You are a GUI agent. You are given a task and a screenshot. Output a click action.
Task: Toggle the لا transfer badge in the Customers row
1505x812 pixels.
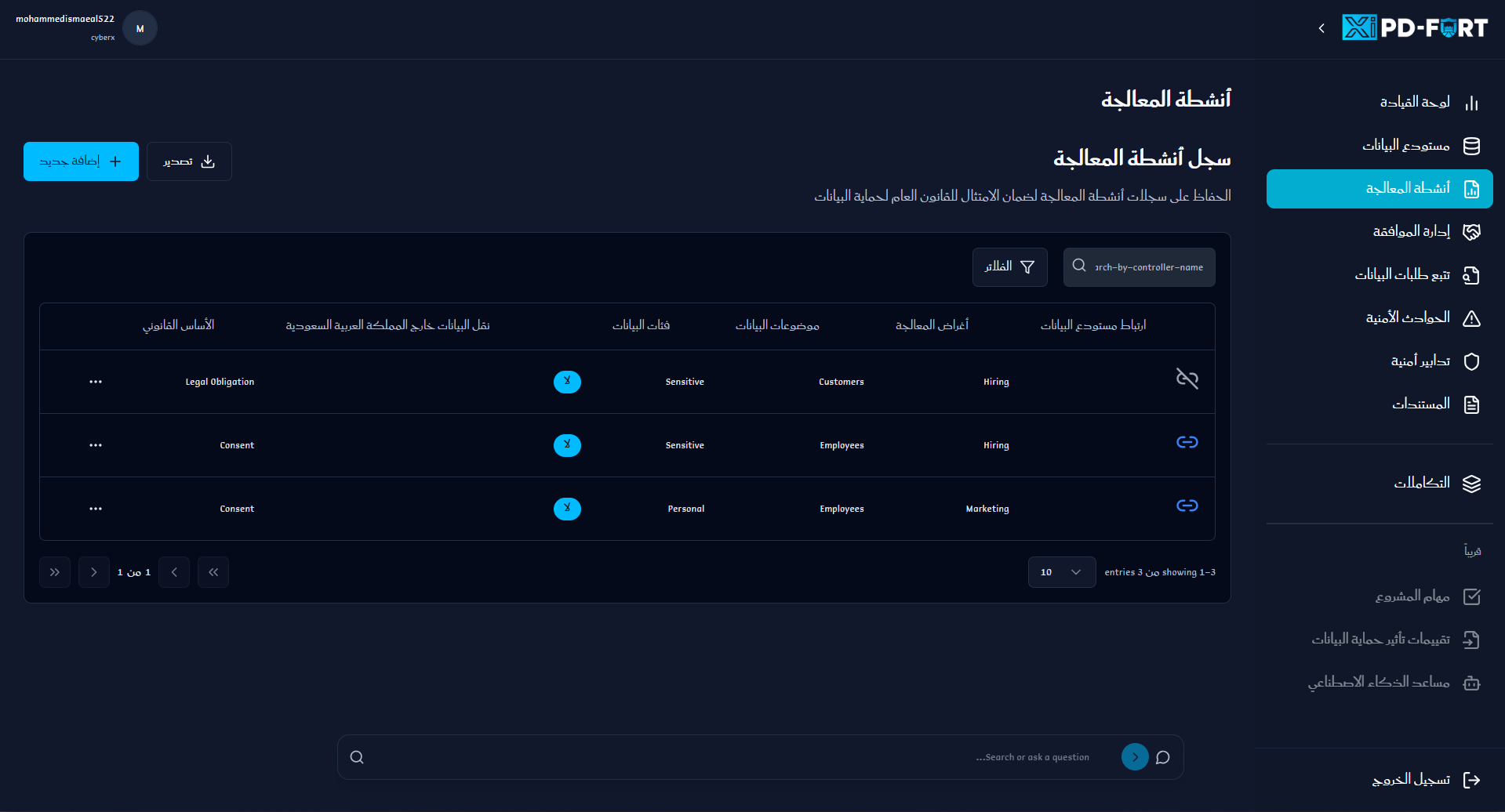click(567, 382)
